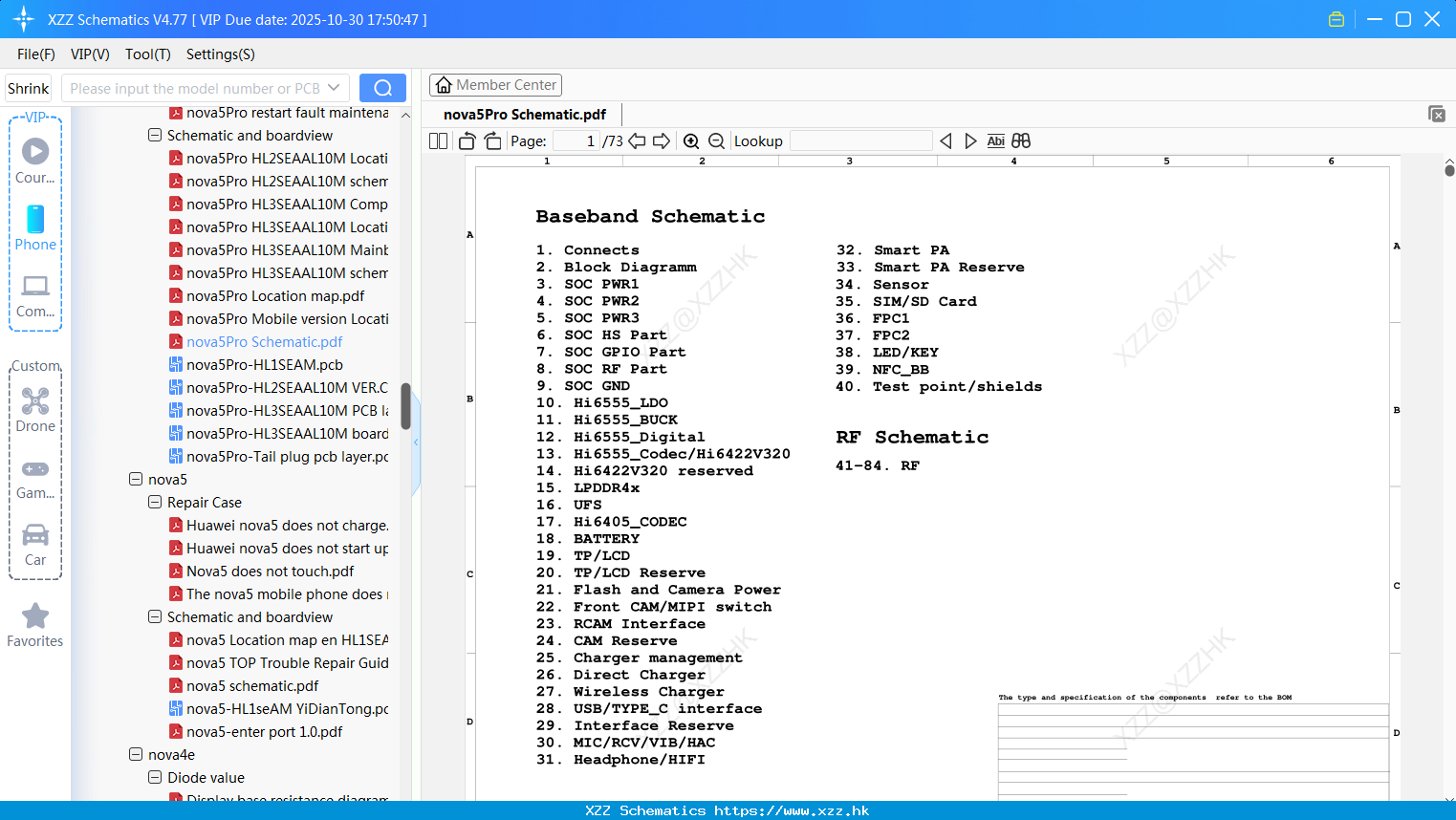The width and height of the screenshot is (1456, 820).
Task: Collapse the left panel via splitter handle
Action: [416, 442]
